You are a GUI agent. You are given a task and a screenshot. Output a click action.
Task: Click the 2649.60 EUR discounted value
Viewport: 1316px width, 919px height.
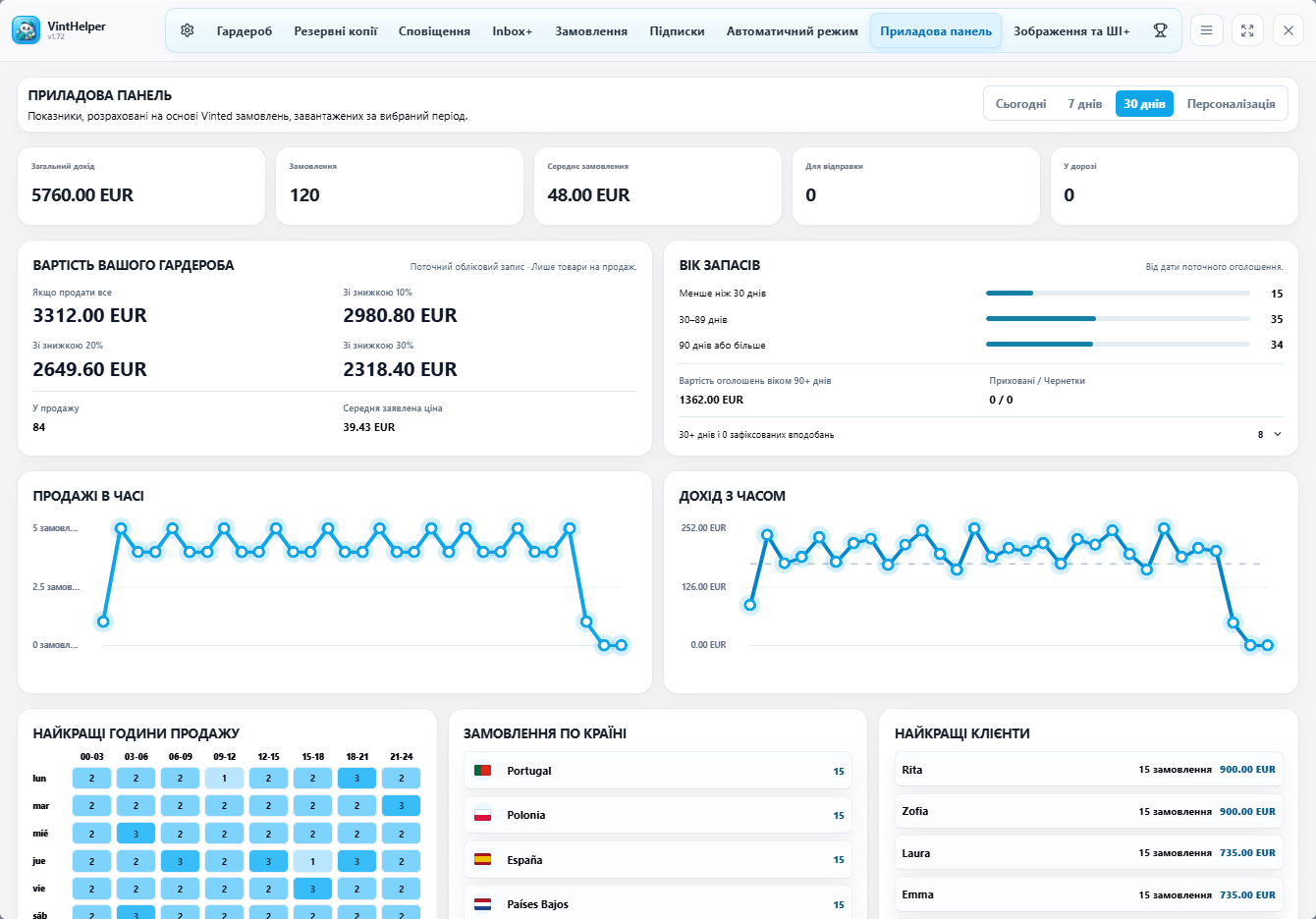(x=89, y=369)
